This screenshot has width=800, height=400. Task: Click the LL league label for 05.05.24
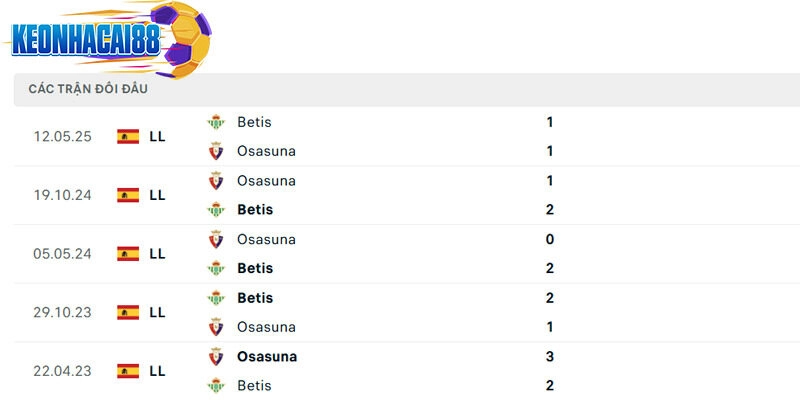[157, 254]
